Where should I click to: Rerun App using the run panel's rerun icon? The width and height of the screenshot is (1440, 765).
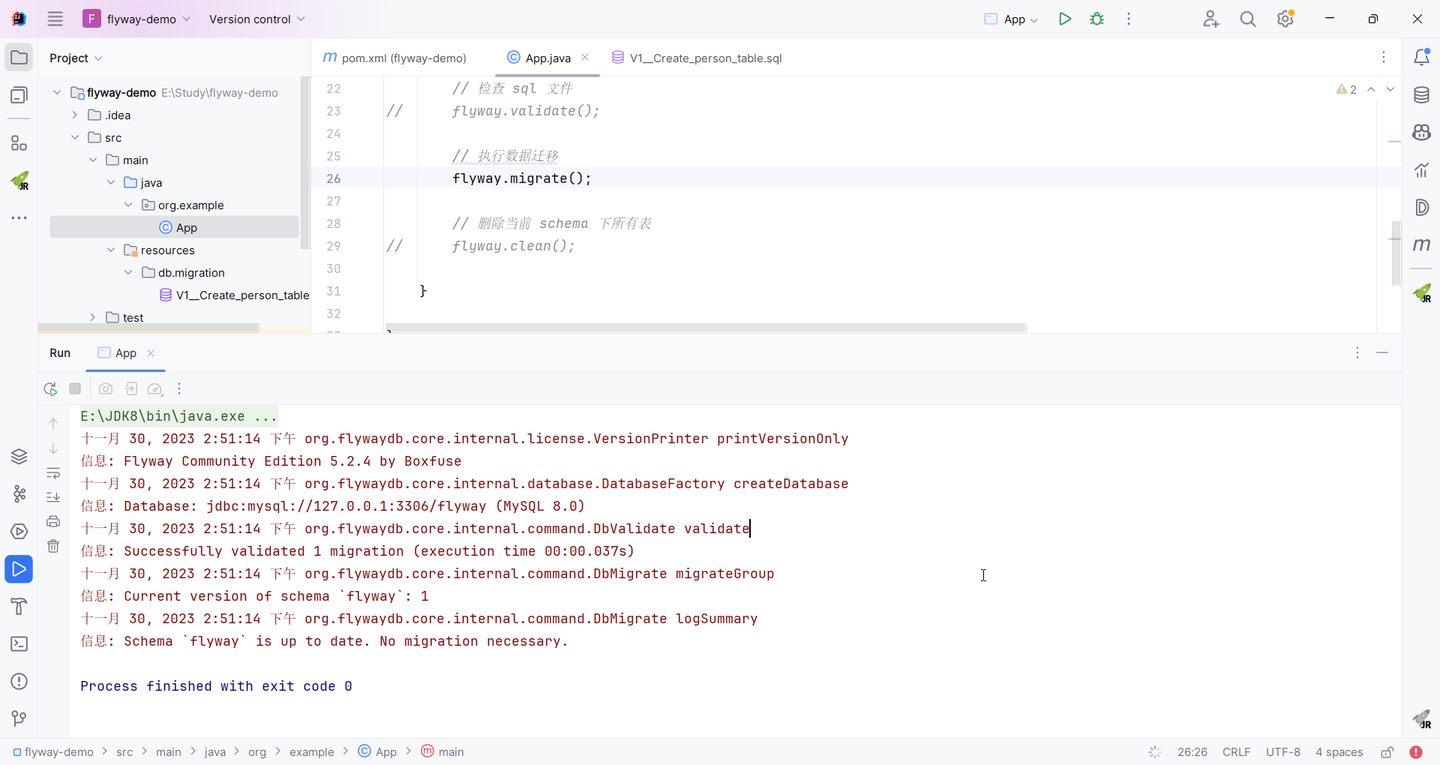click(50, 389)
